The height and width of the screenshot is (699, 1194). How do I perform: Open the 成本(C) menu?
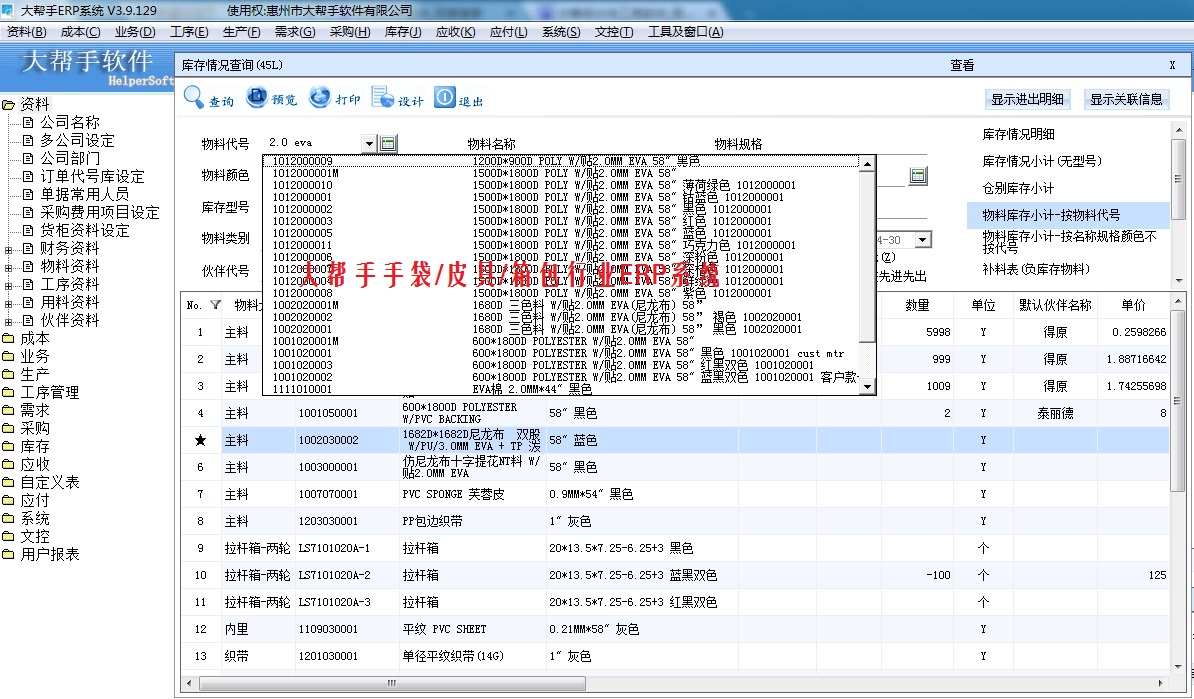tap(80, 31)
